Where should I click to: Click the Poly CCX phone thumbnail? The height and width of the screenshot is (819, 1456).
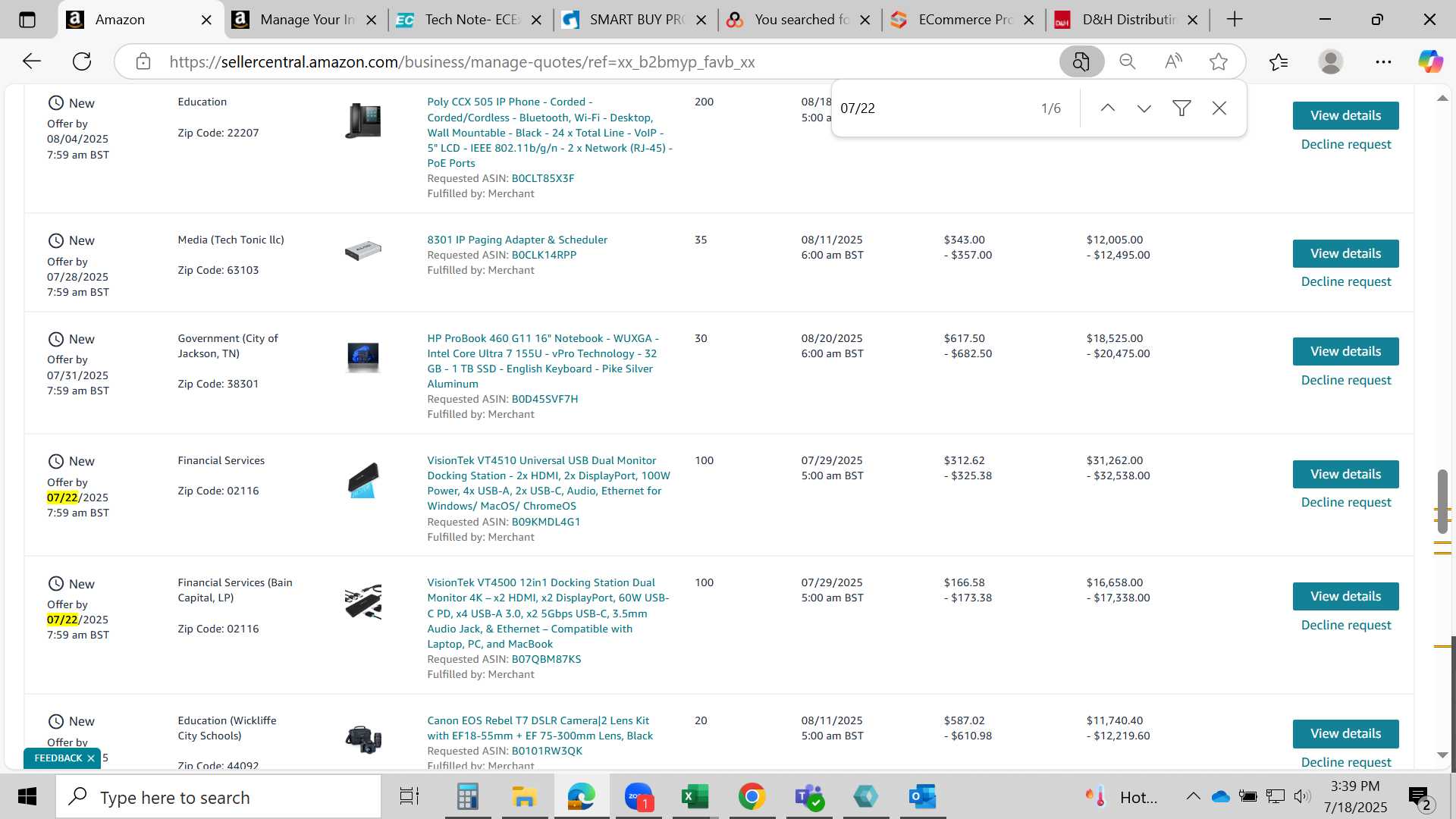click(362, 121)
